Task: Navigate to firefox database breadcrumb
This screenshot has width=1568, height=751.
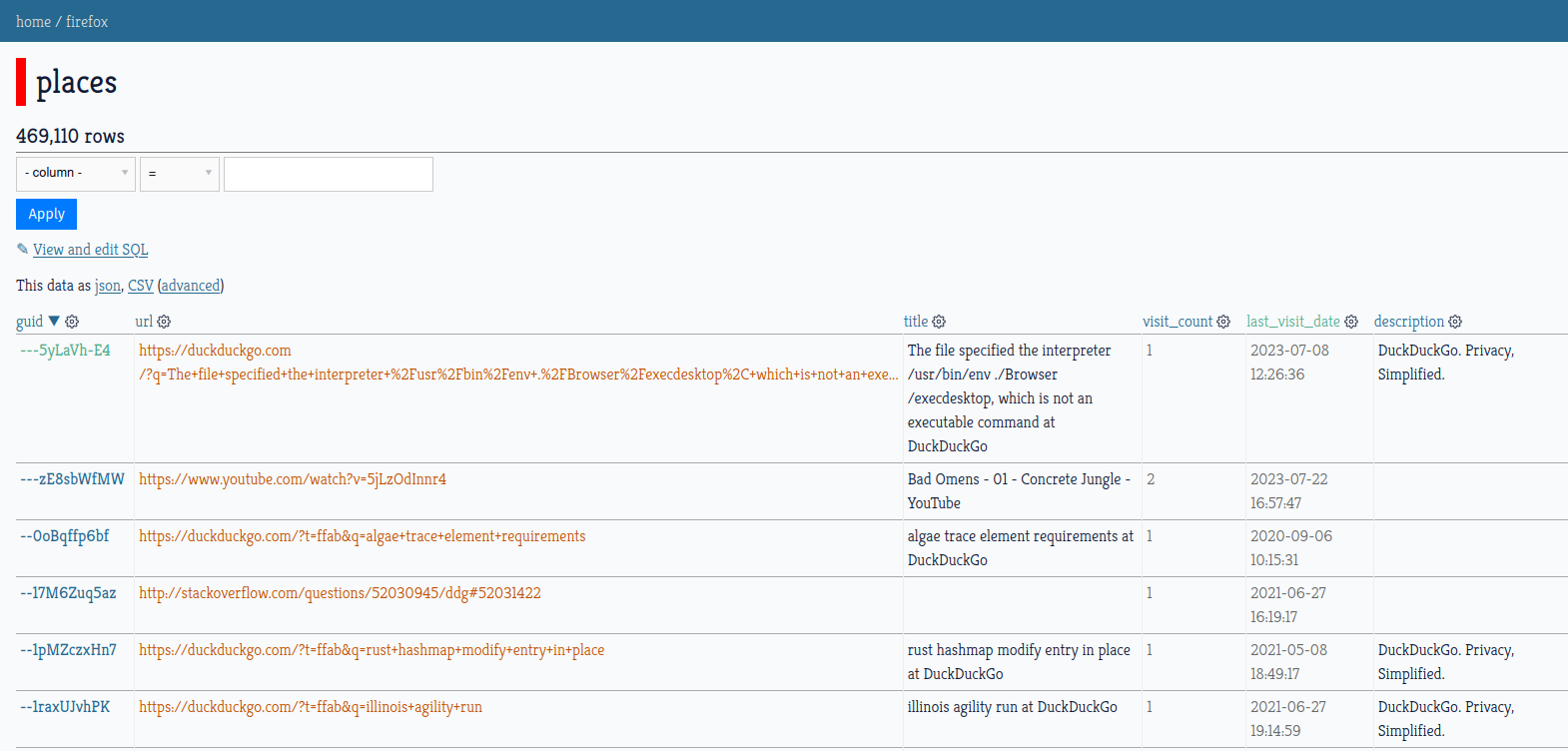Action: point(87,21)
